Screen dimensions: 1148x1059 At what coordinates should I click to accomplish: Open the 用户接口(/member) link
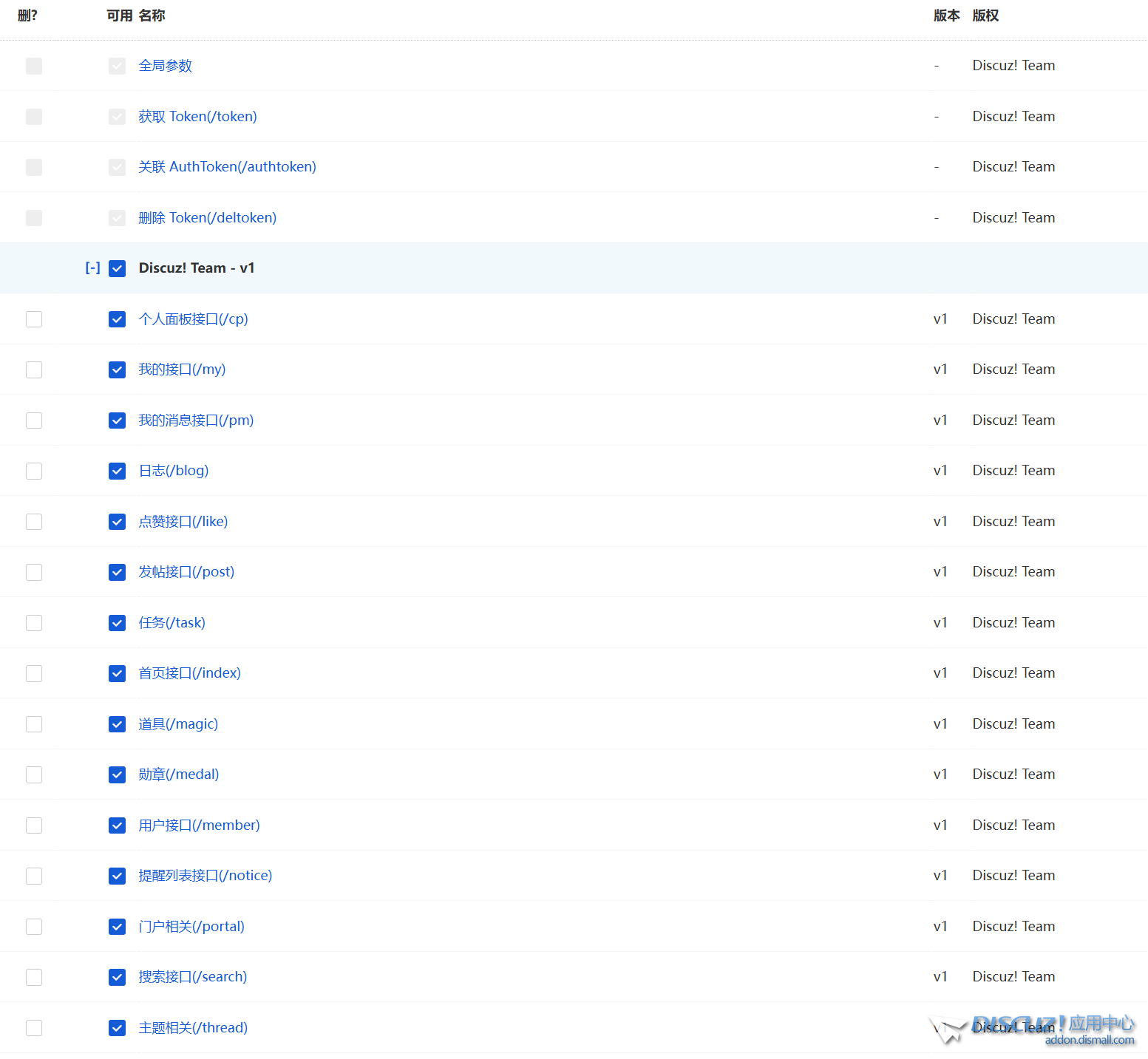[x=200, y=825]
